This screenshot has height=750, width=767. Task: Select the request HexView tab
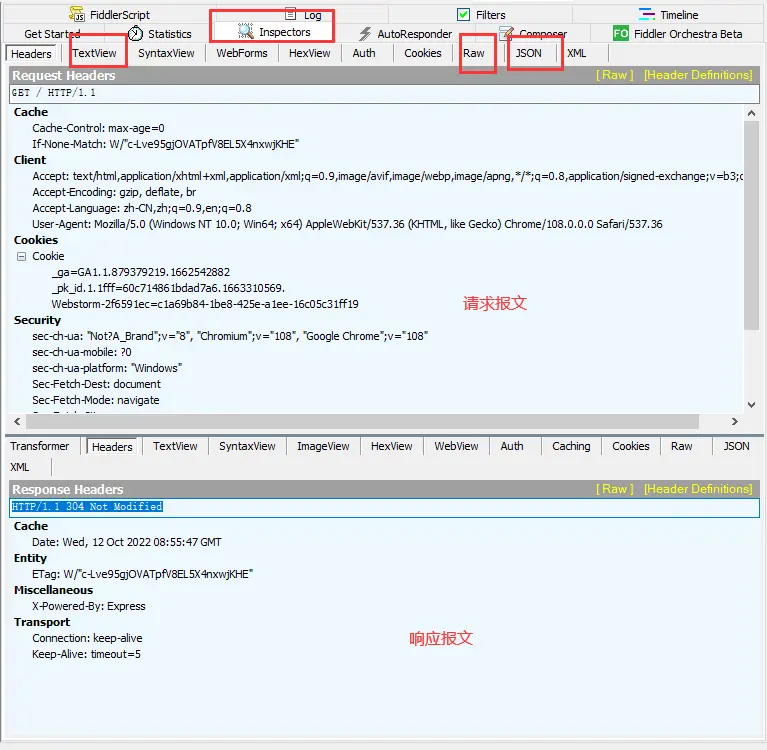point(309,53)
